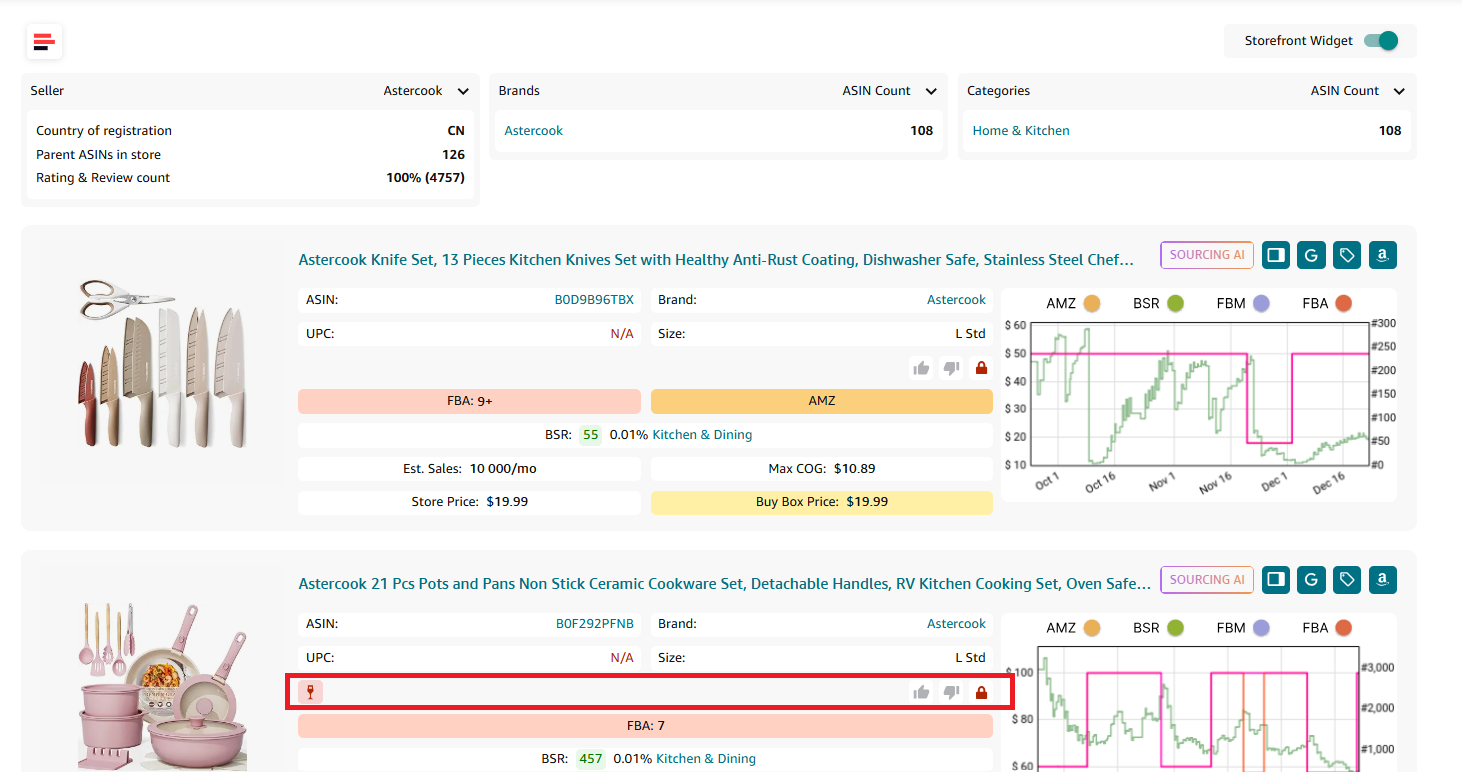Viewport: 1462px width, 772px height.
Task: Give a thumbs-up to the knife set listing
Action: pos(921,367)
